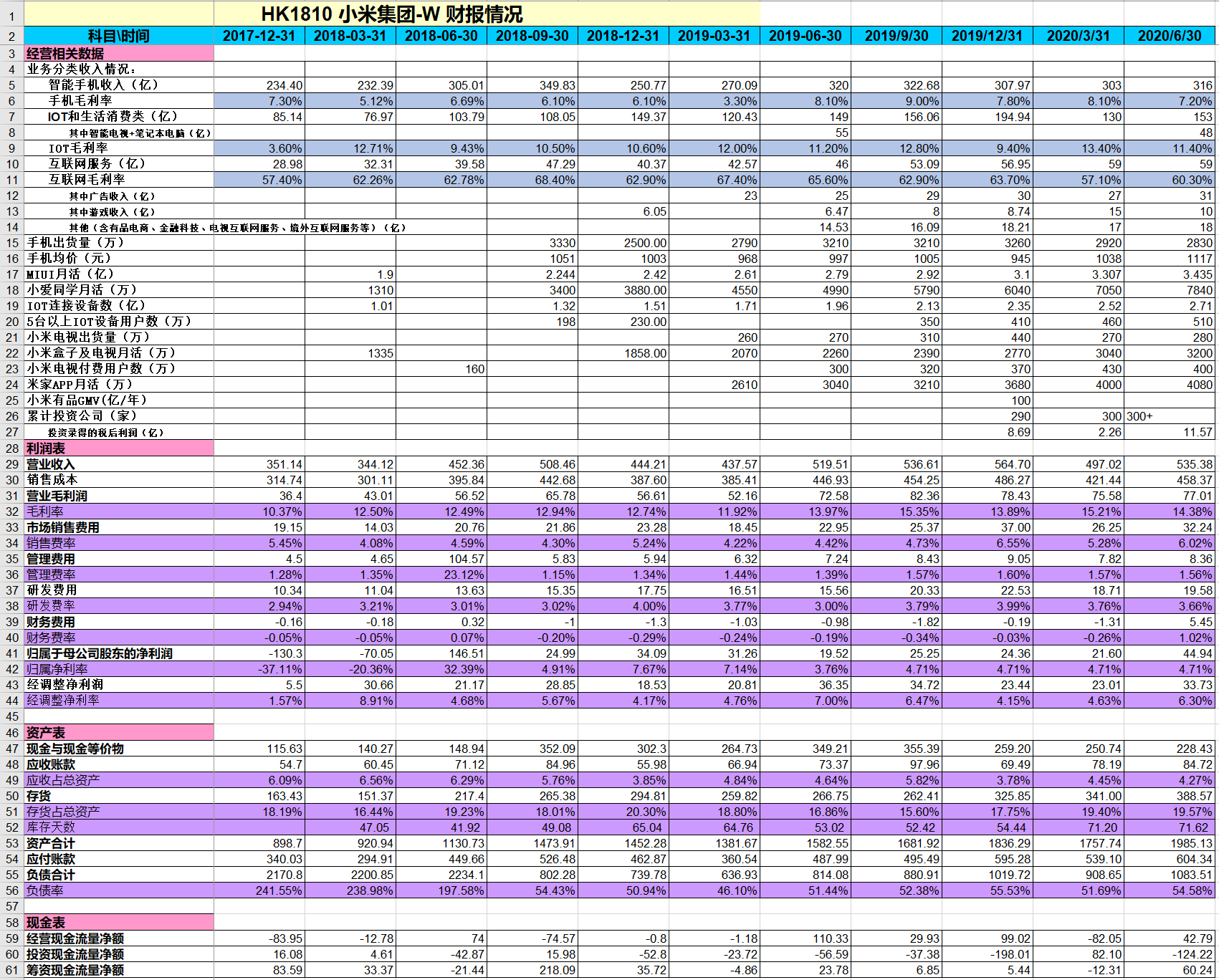
Task: Select the 手机毛利率 row label
Action: coord(119,101)
